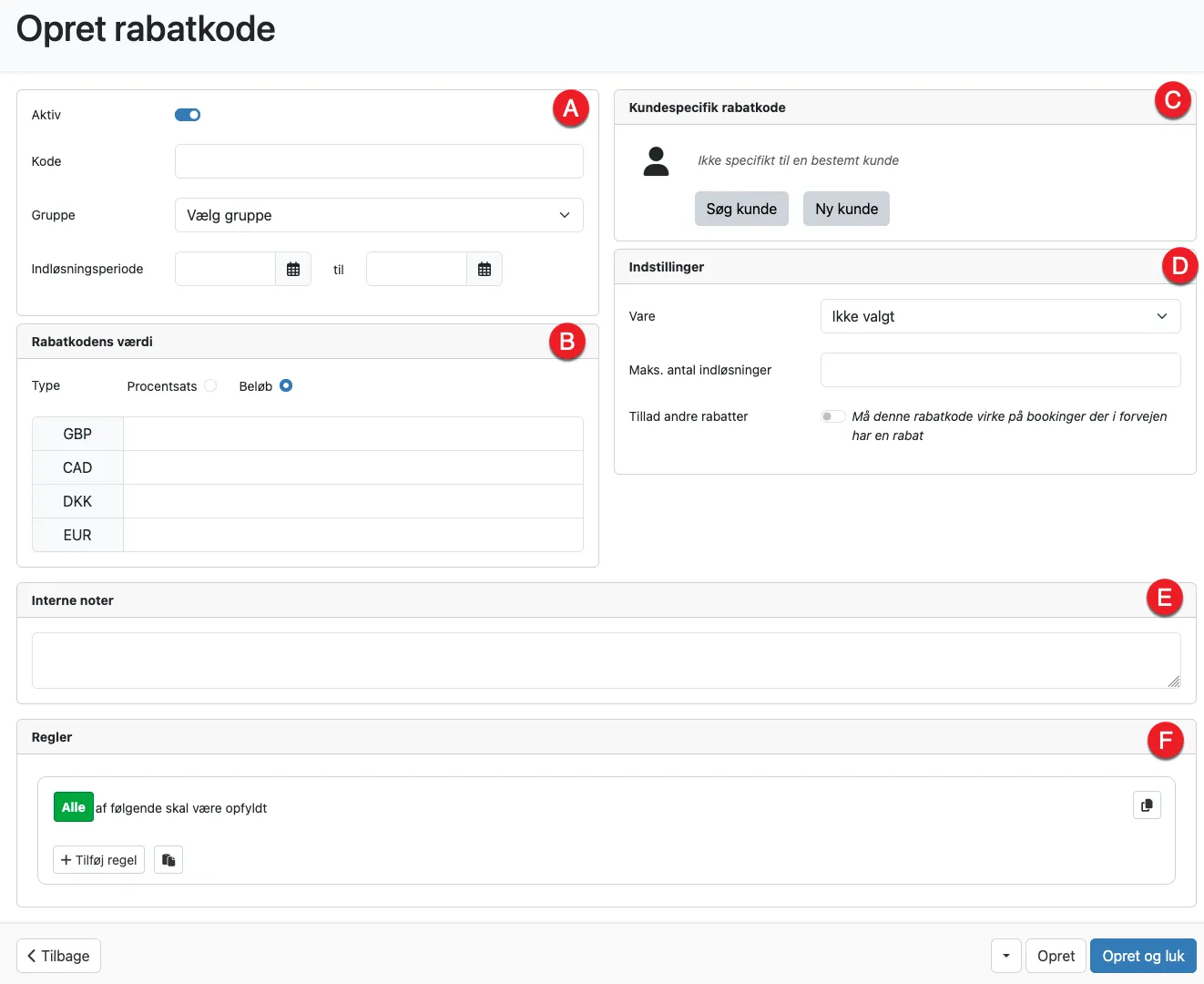Copy the rule group in Regler

[x=1147, y=805]
